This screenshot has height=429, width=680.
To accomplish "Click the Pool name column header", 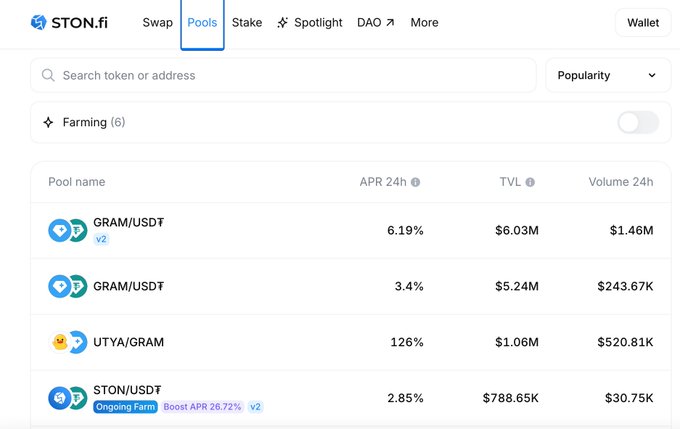I will pyautogui.click(x=77, y=182).
